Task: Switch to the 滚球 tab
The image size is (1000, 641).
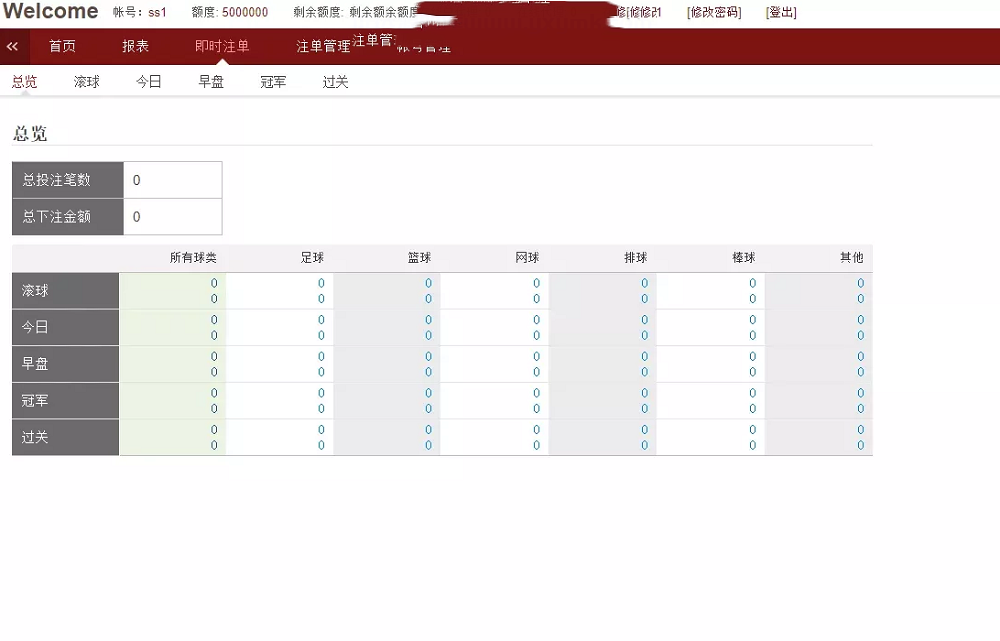Action: [87, 82]
